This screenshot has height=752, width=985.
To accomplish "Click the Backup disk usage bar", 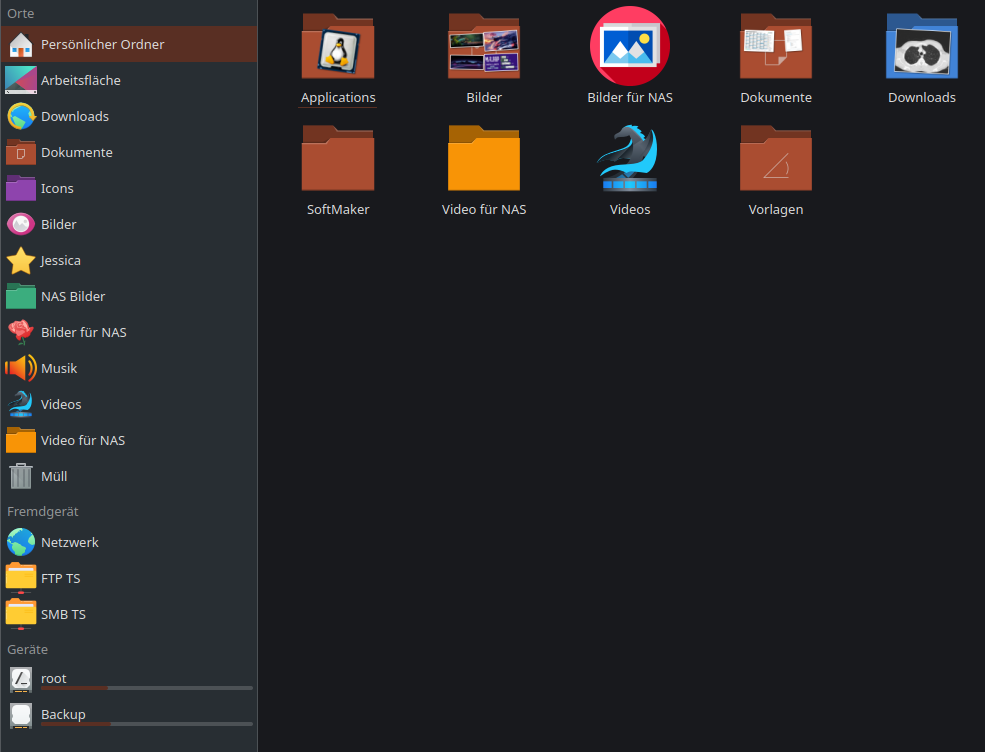I will point(147,724).
